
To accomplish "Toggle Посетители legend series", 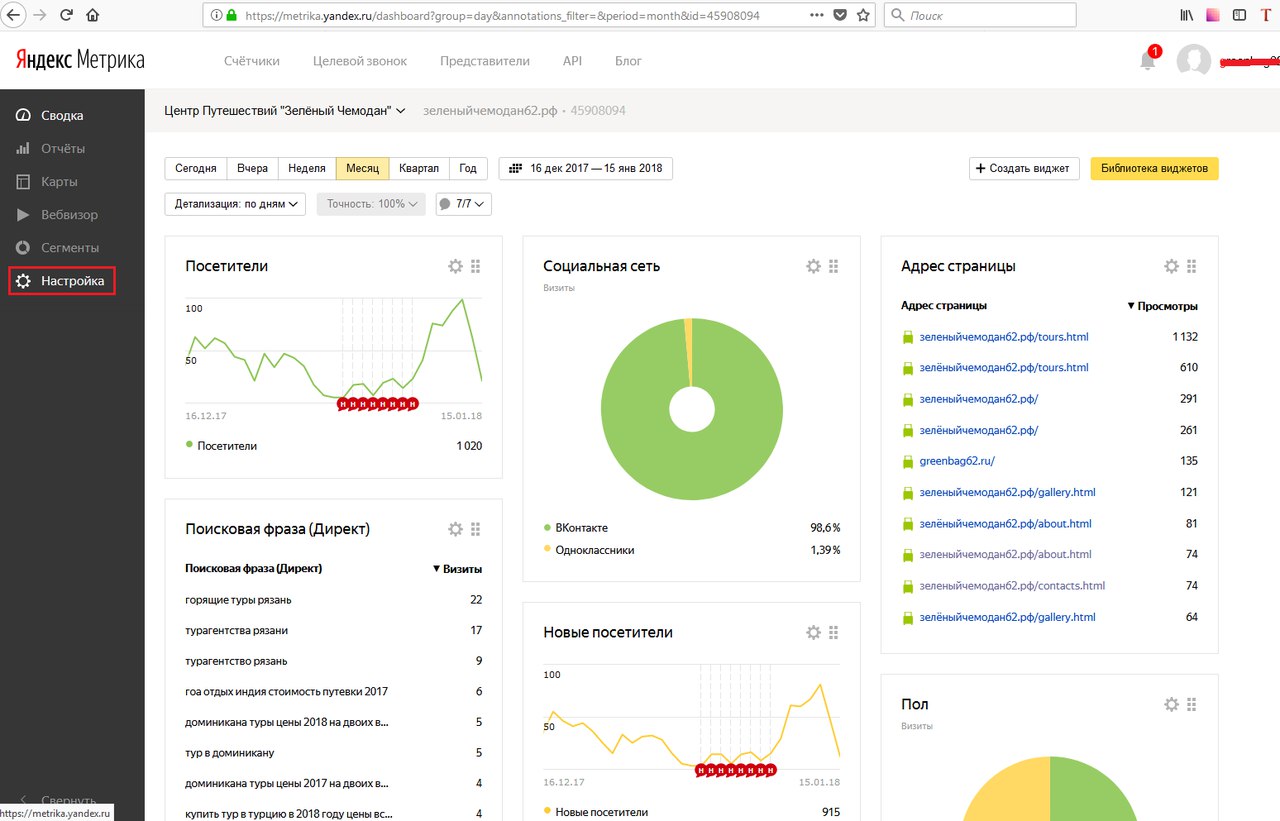I will [x=222, y=446].
